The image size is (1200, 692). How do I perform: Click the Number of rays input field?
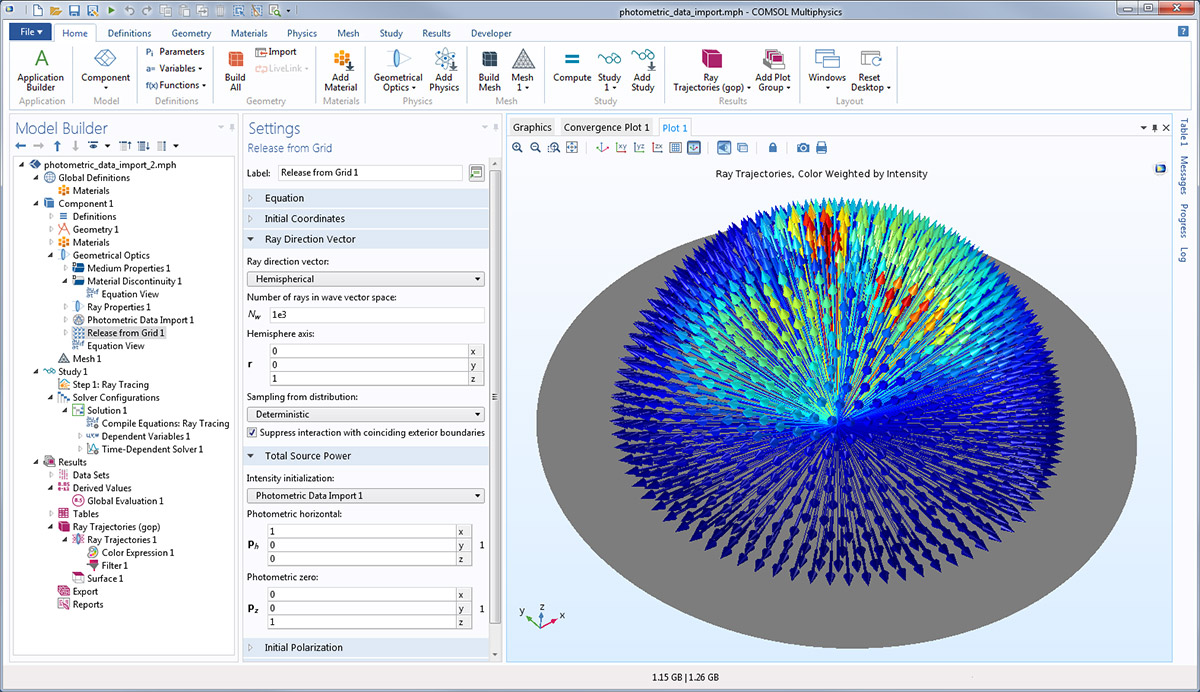click(375, 315)
